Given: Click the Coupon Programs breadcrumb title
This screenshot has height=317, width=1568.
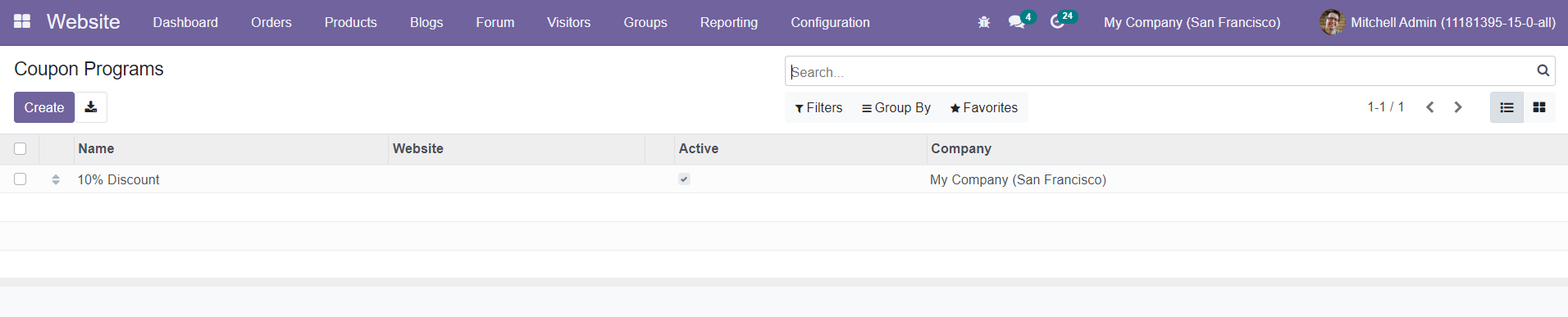Looking at the screenshot, I should click(x=89, y=69).
